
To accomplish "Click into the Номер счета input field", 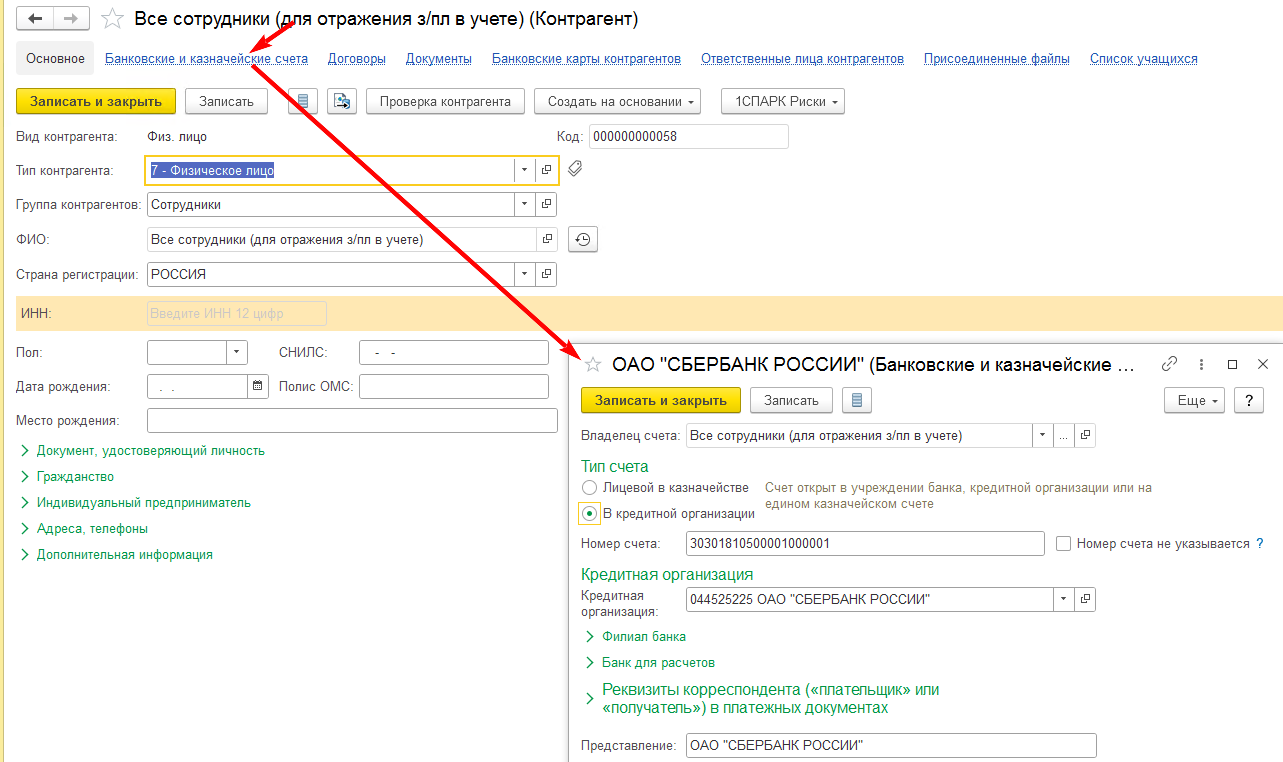I will pyautogui.click(x=865, y=544).
